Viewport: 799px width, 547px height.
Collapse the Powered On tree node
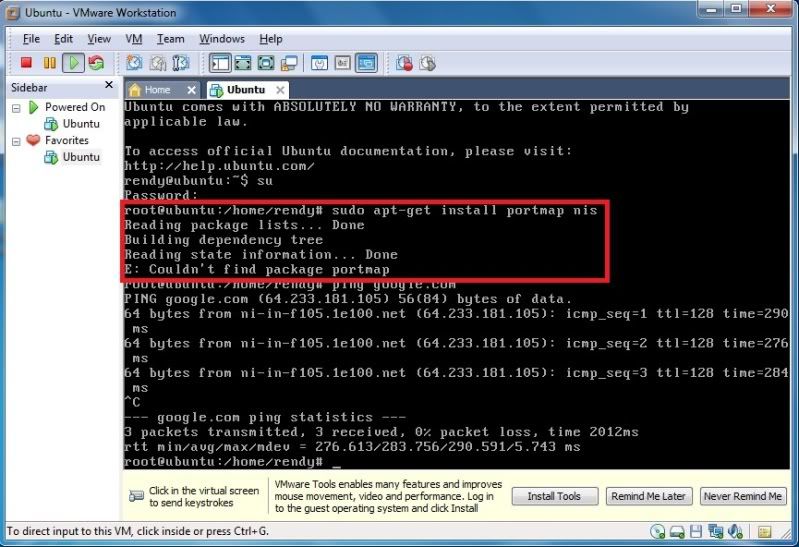click(x=16, y=108)
